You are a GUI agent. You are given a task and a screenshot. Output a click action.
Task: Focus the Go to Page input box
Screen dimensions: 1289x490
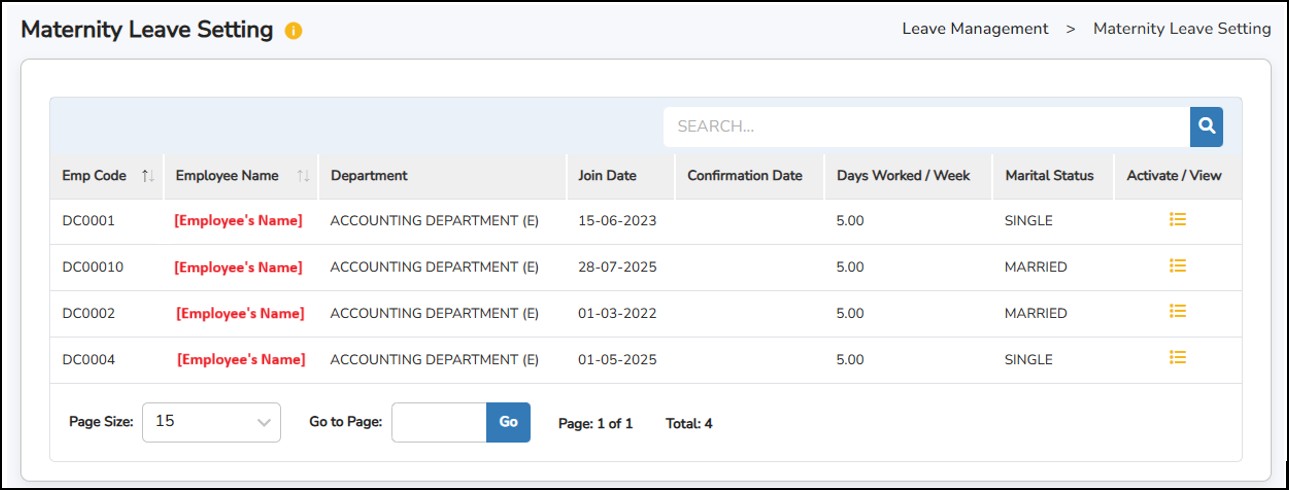click(x=438, y=422)
